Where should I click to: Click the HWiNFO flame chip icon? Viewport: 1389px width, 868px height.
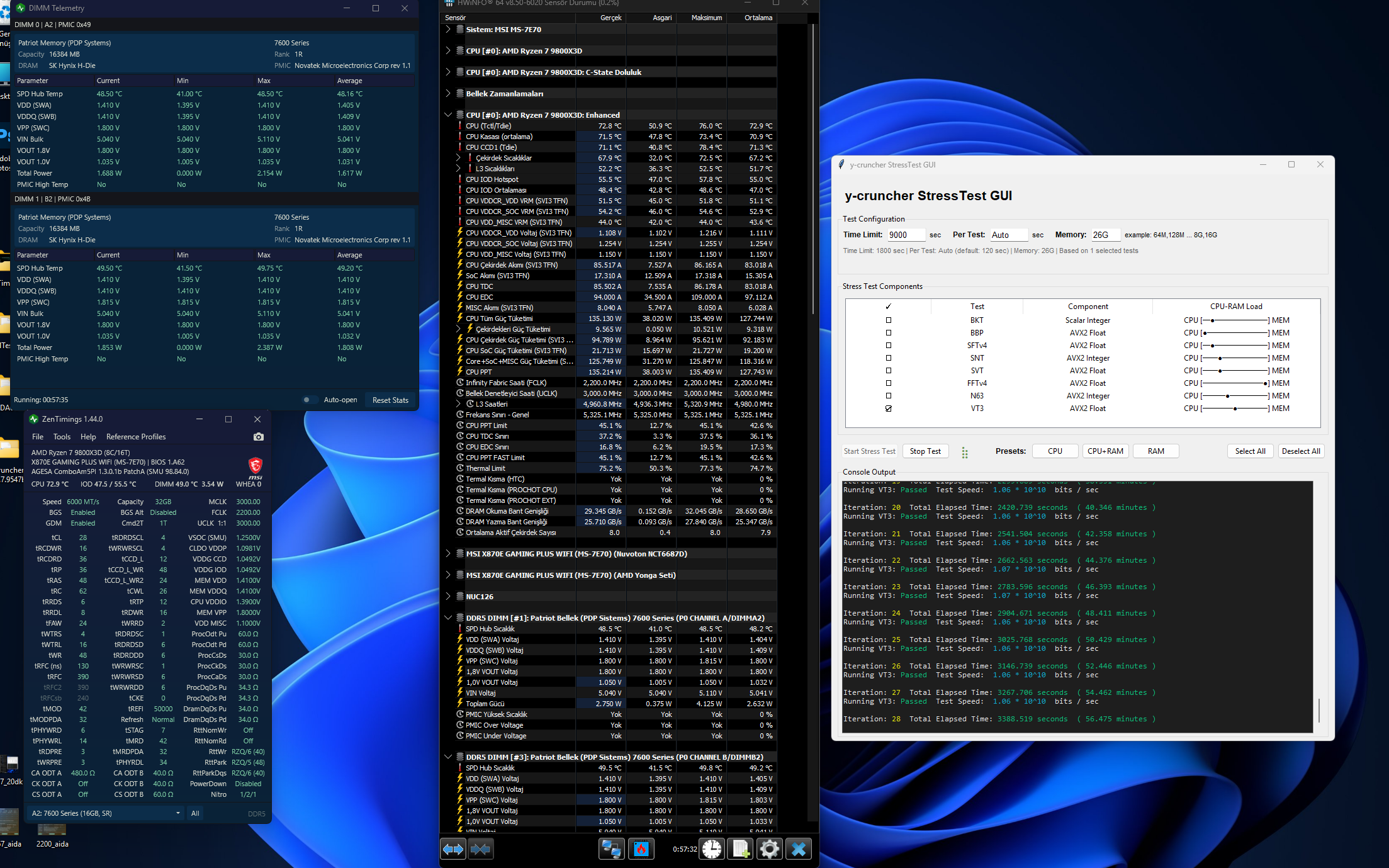tap(641, 849)
